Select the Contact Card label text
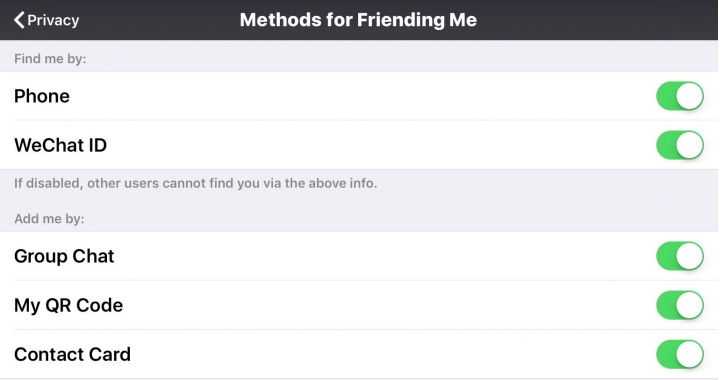Screen dimensions: 720x380 (73, 354)
